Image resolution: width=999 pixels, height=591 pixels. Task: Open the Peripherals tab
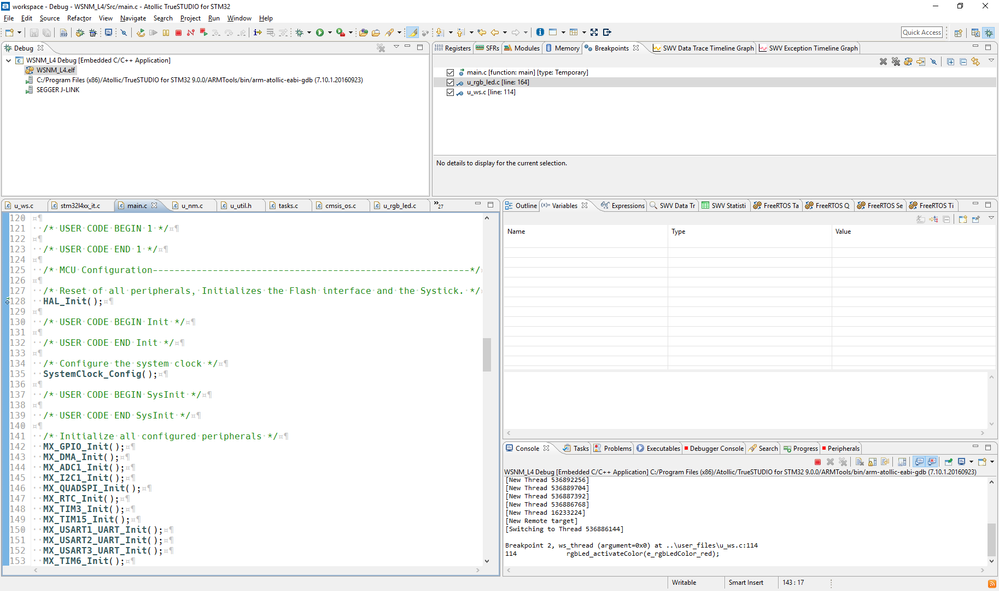[x=840, y=448]
